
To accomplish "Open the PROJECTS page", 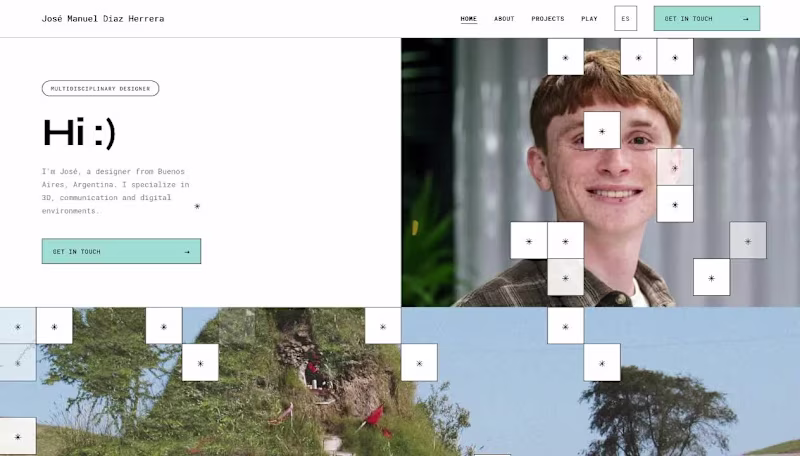I will tap(547, 19).
